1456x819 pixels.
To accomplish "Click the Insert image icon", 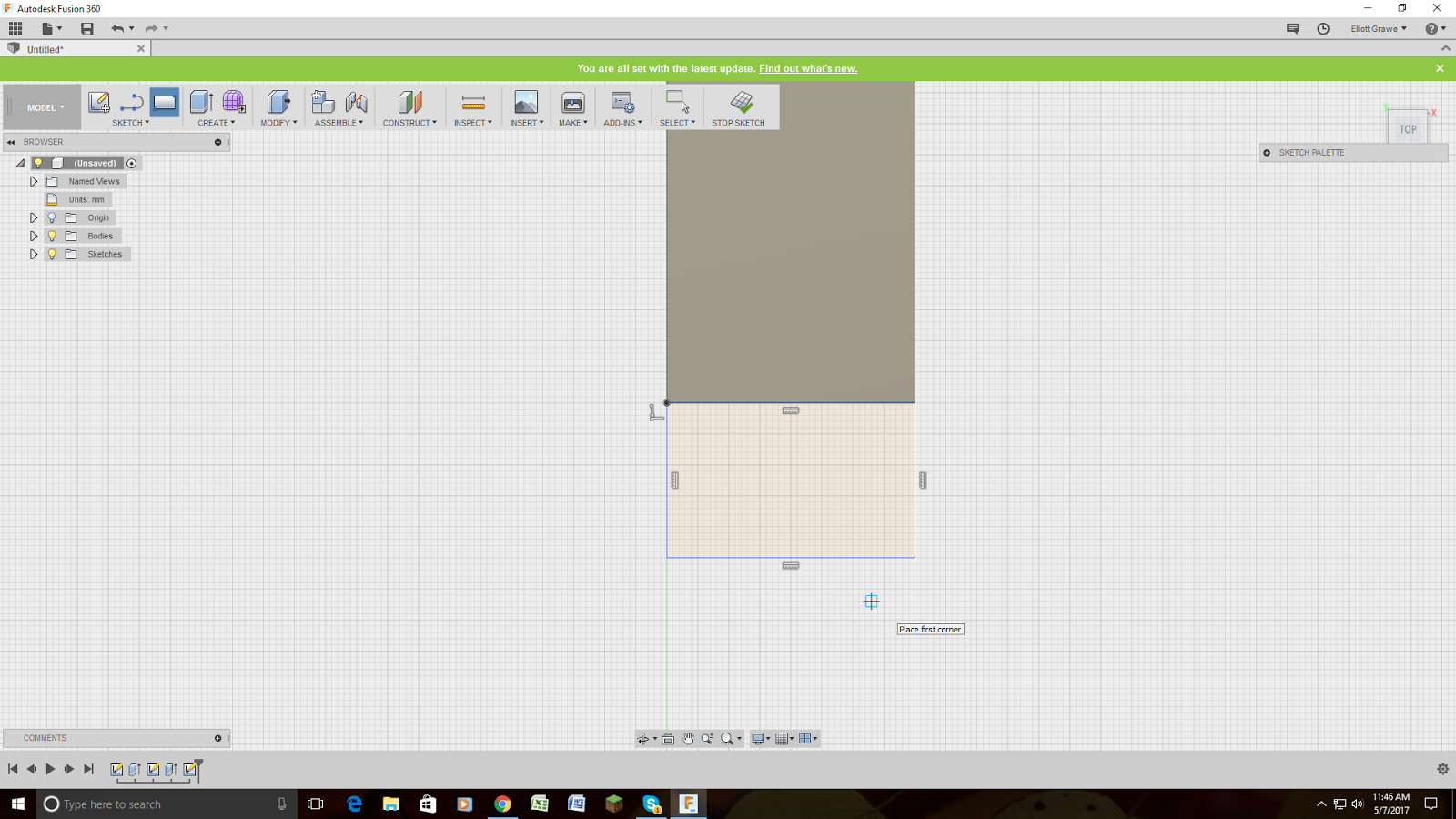I will (x=526, y=102).
